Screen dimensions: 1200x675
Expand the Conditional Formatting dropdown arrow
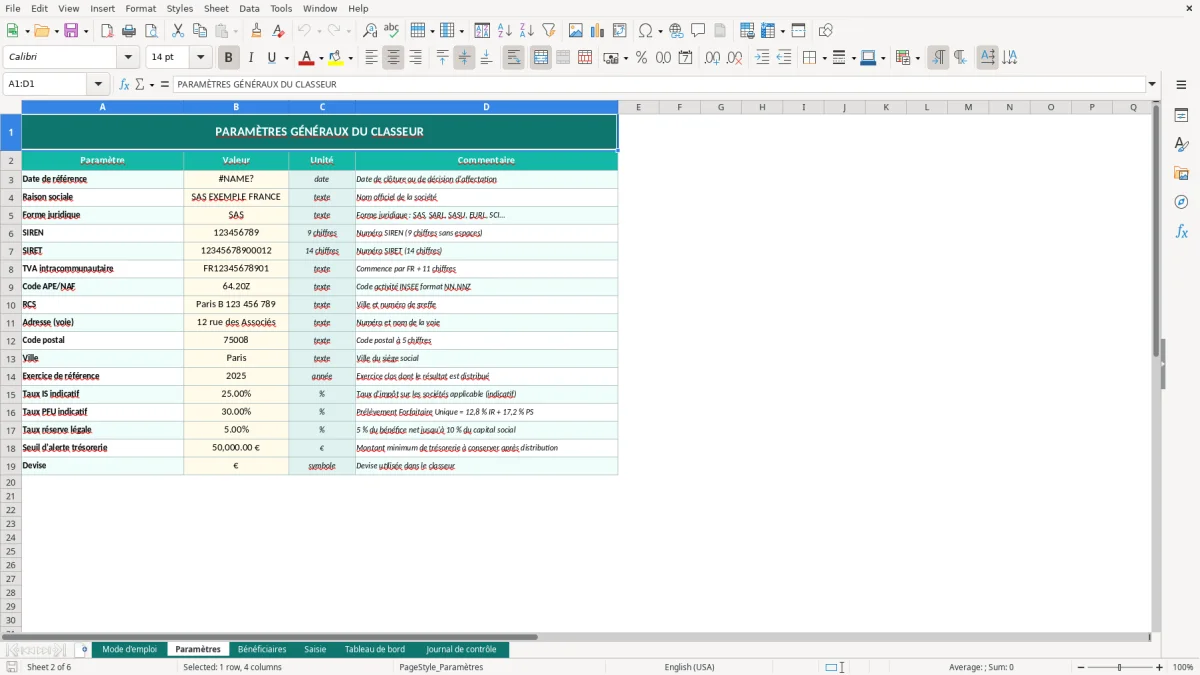pos(917,58)
